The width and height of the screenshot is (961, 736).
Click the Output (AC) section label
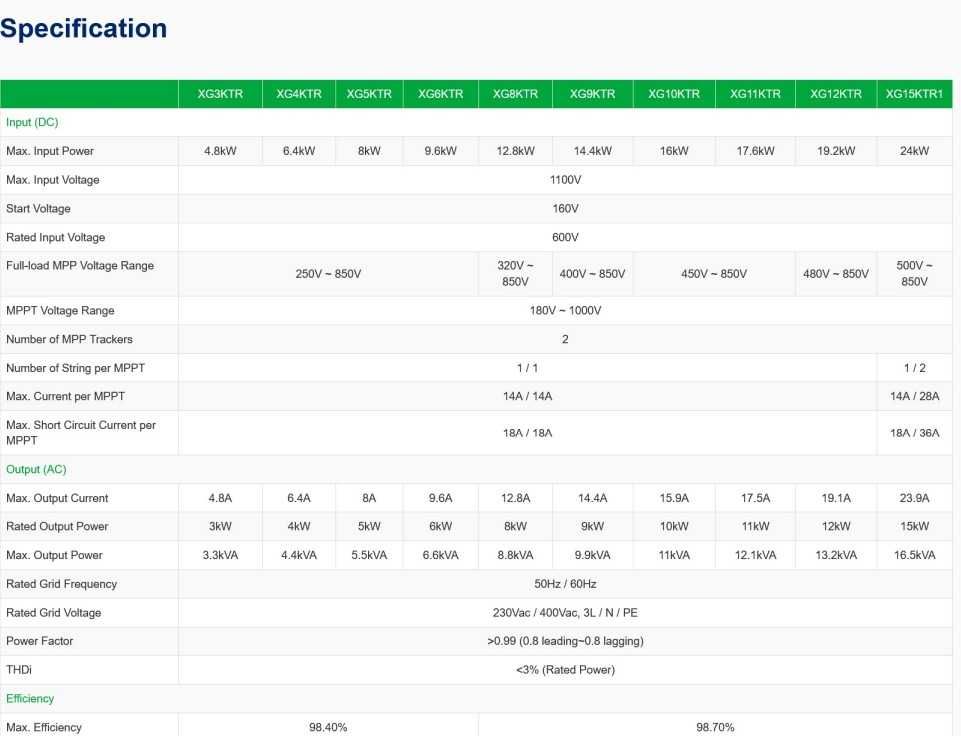tap(36, 469)
